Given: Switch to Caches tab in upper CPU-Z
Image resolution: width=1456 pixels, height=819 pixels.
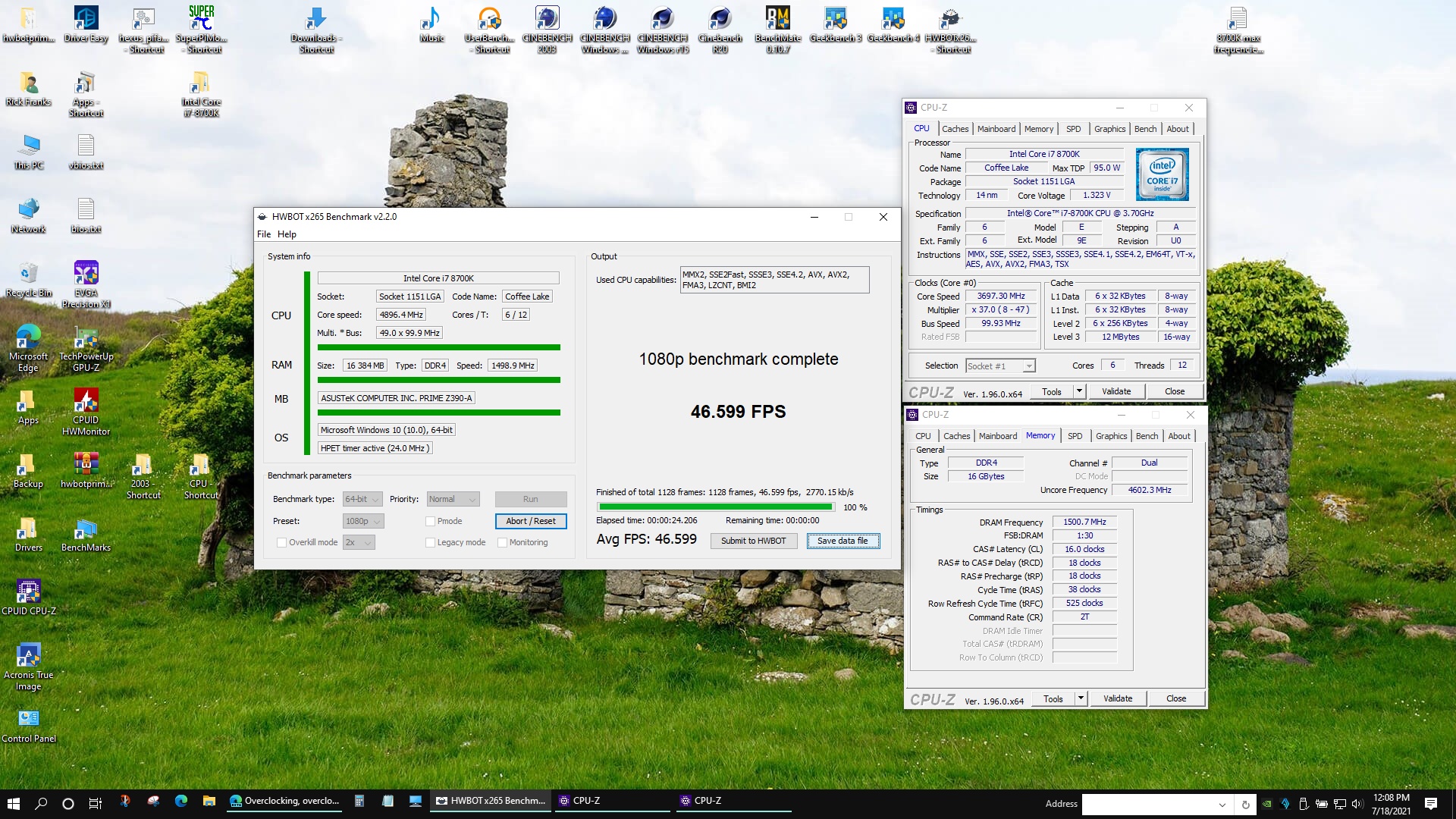Looking at the screenshot, I should [x=955, y=129].
